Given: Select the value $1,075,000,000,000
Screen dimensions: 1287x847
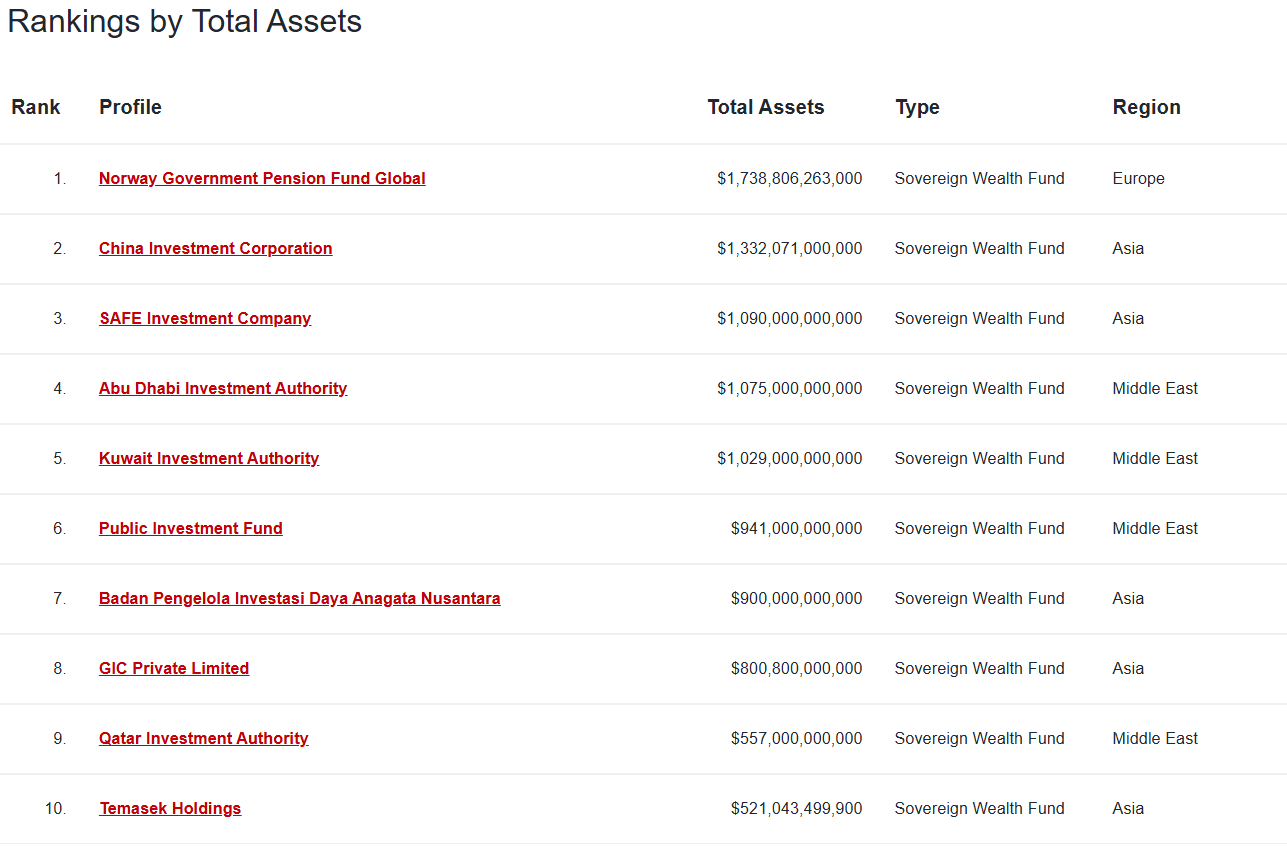Looking at the screenshot, I should pos(789,388).
